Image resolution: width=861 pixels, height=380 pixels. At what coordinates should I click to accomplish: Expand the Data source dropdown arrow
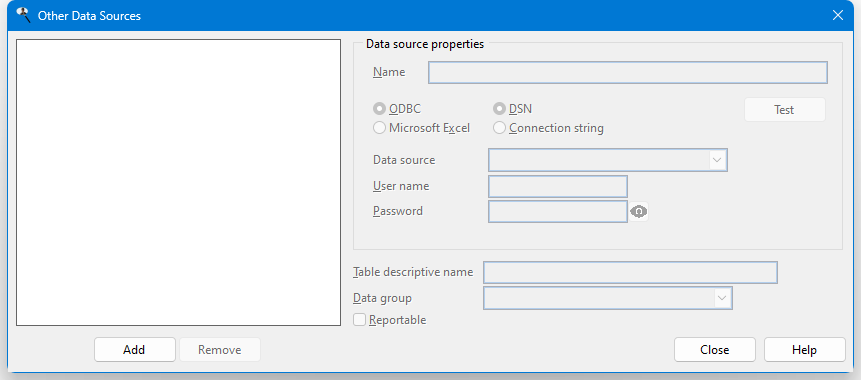717,160
